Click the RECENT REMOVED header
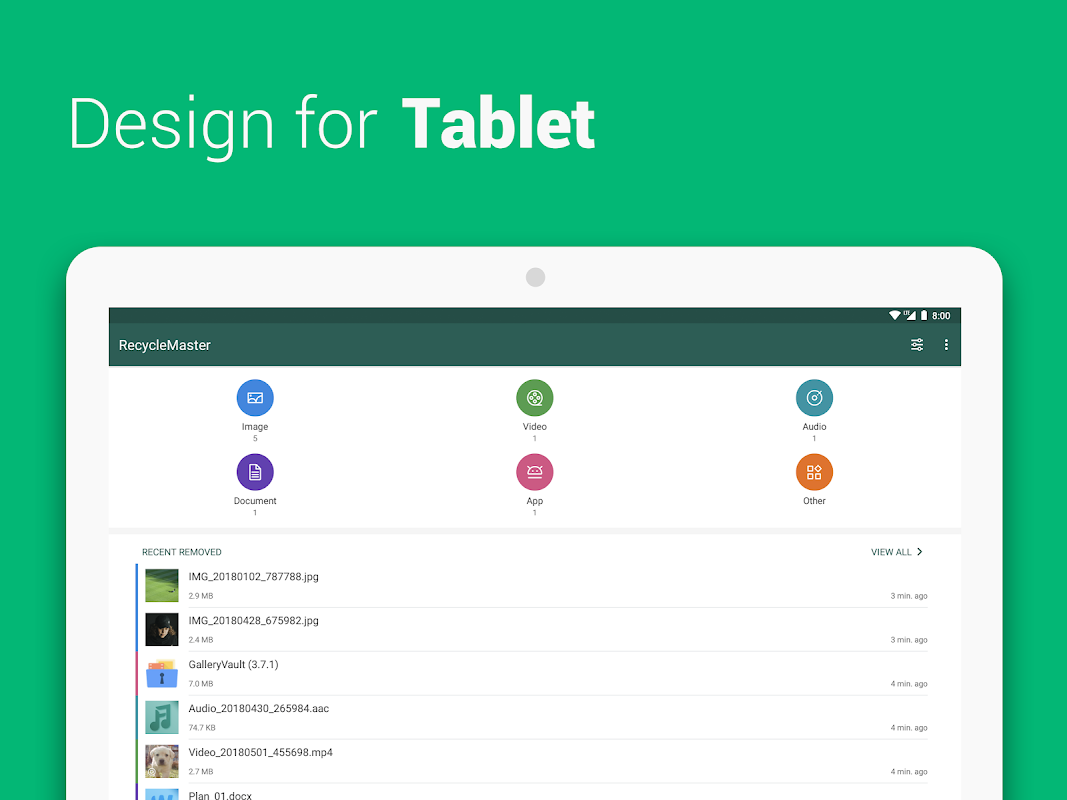1067x800 pixels. [x=182, y=552]
